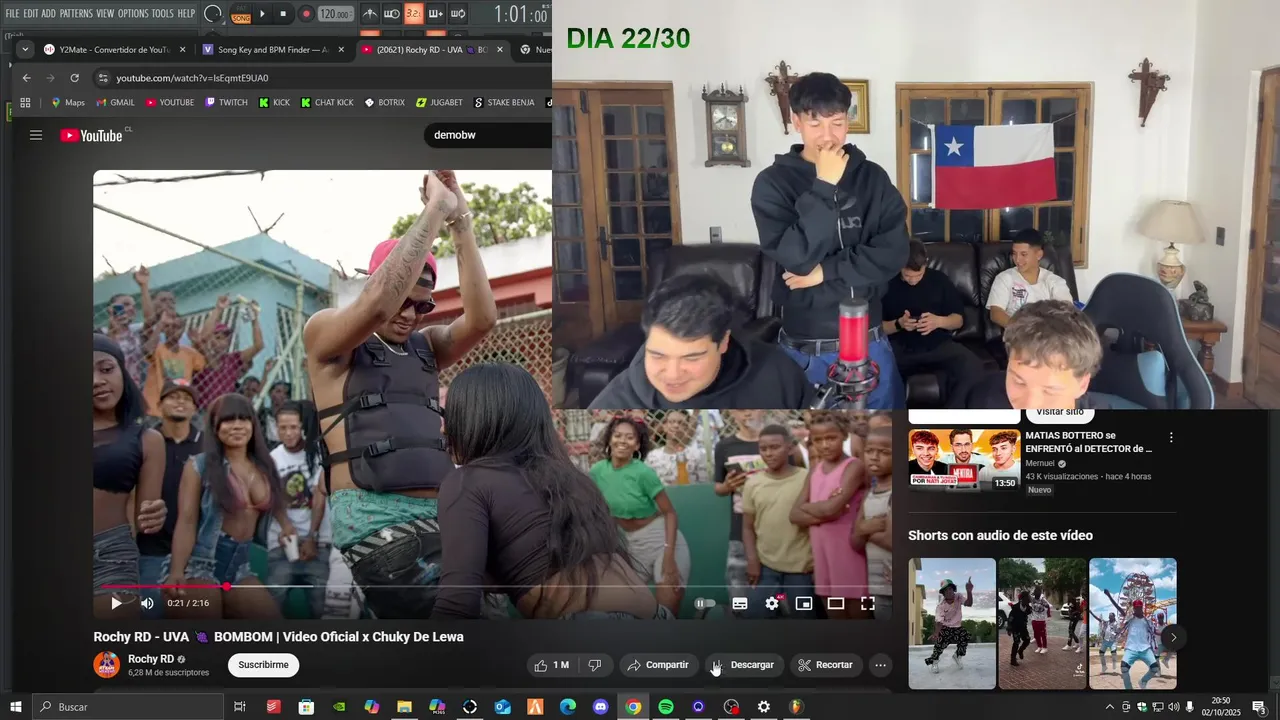Open the GMAIL bookmark
This screenshot has height=720, width=1280.
115,102
